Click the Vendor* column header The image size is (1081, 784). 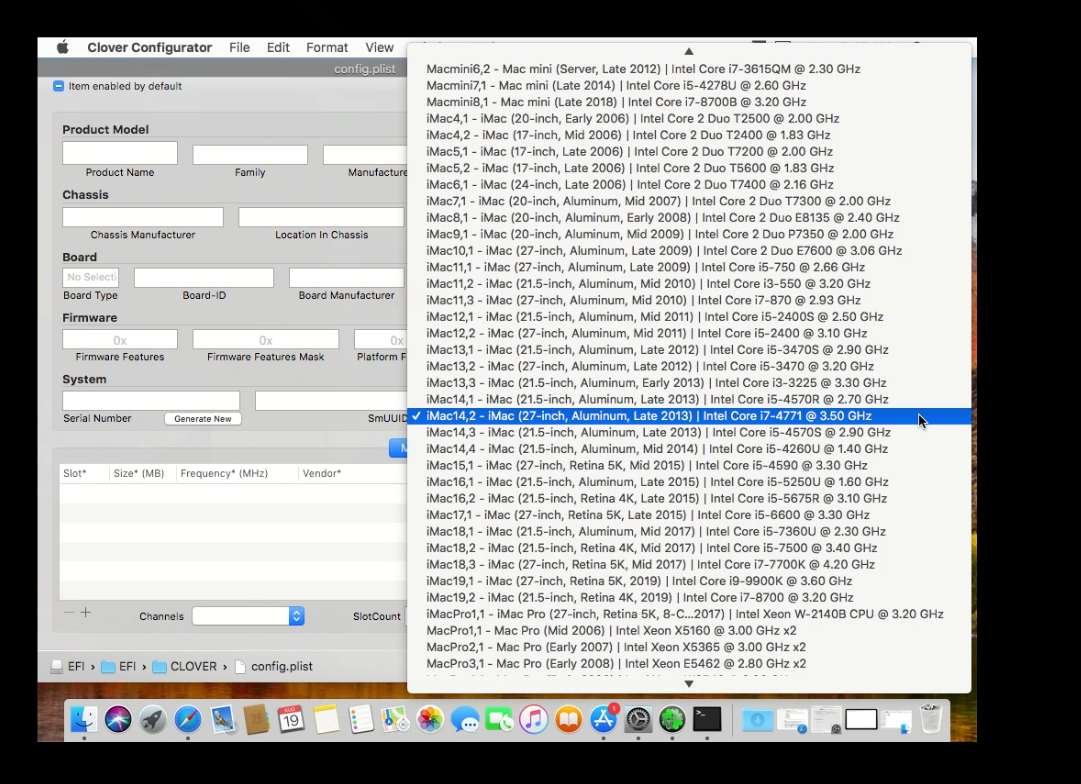pos(322,473)
